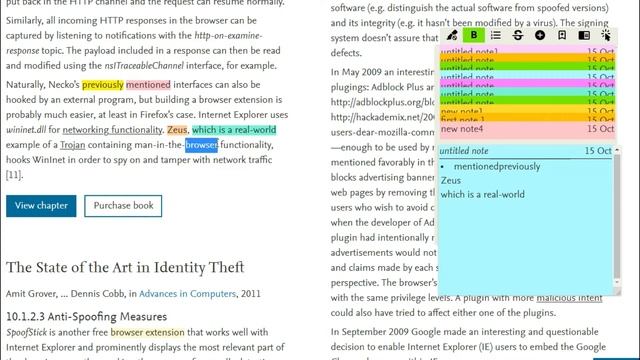
Task: Open the 'malicious intent' link
Action: point(569,298)
